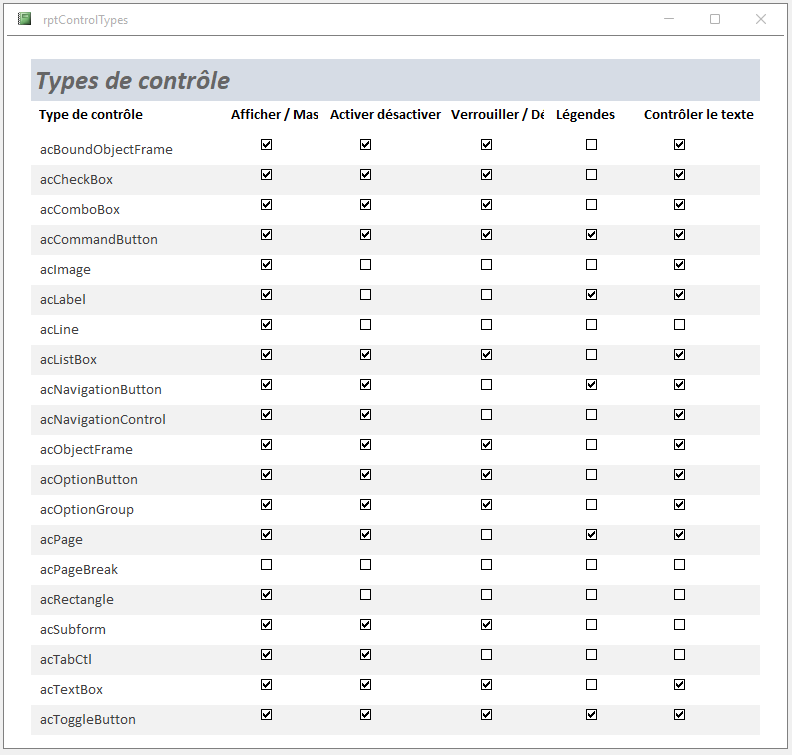Viewport: 792px width, 755px height.
Task: Check acPageBreak Légendes checkbox
Action: [591, 565]
